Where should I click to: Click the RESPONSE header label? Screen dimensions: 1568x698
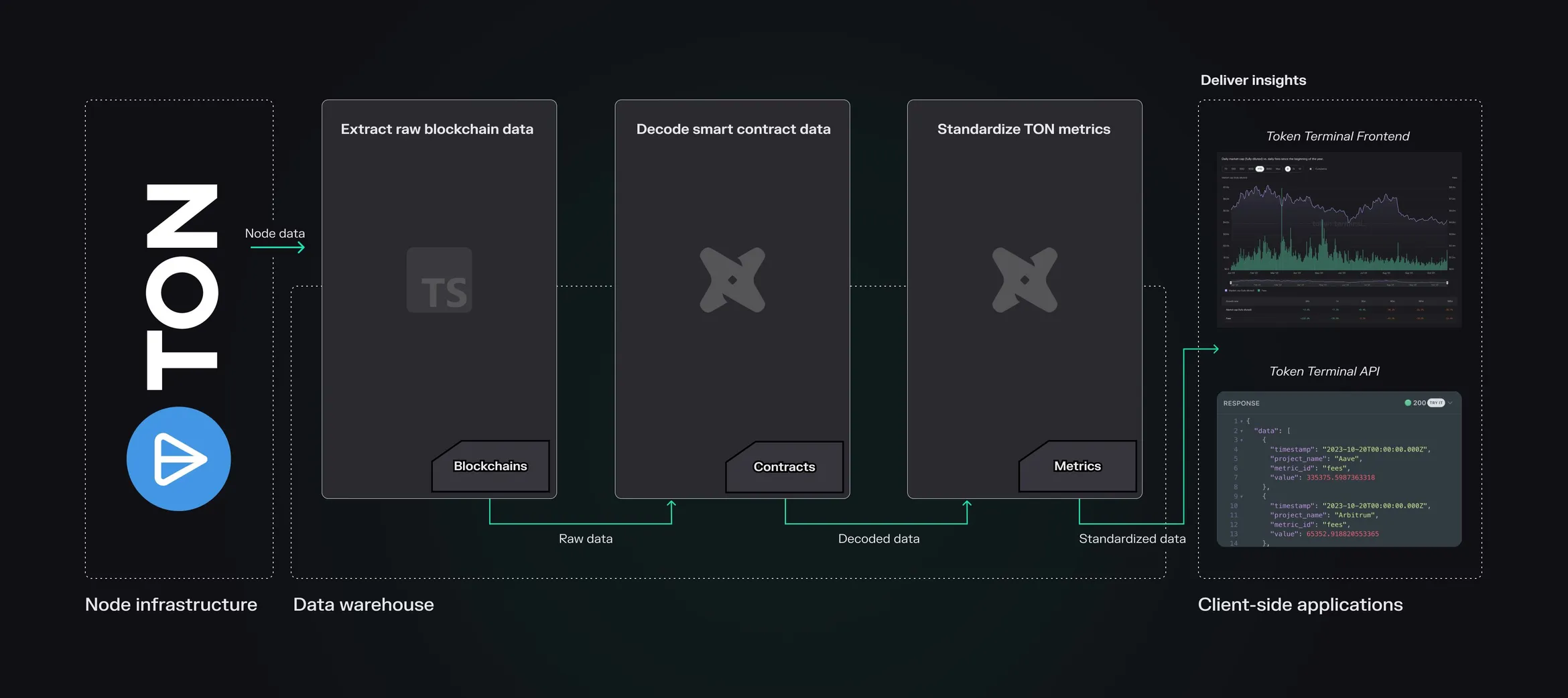[1241, 403]
